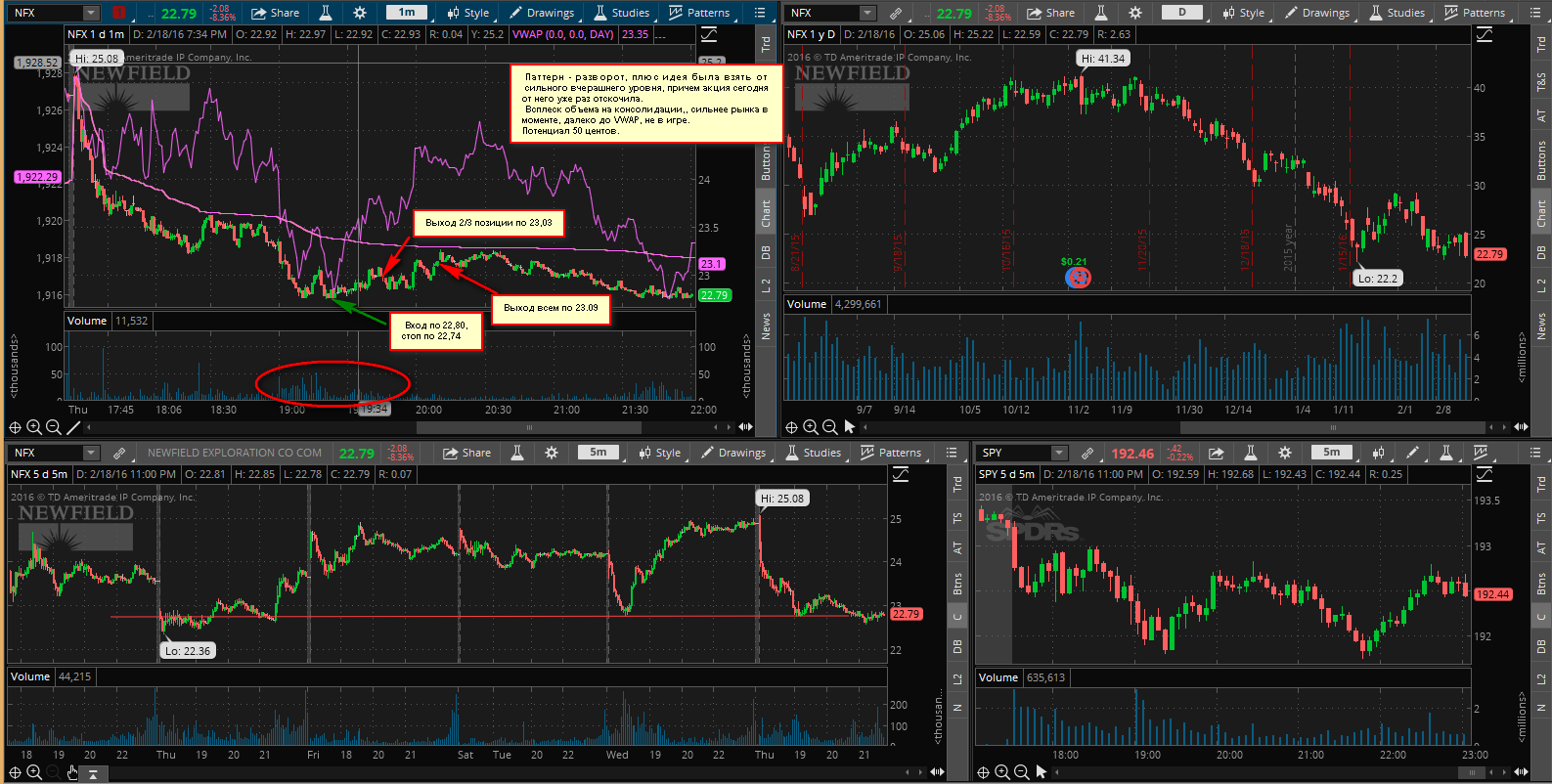Image resolution: width=1552 pixels, height=784 pixels.
Task: Click Share in NFX 1m chart toolbar
Action: tap(276, 13)
